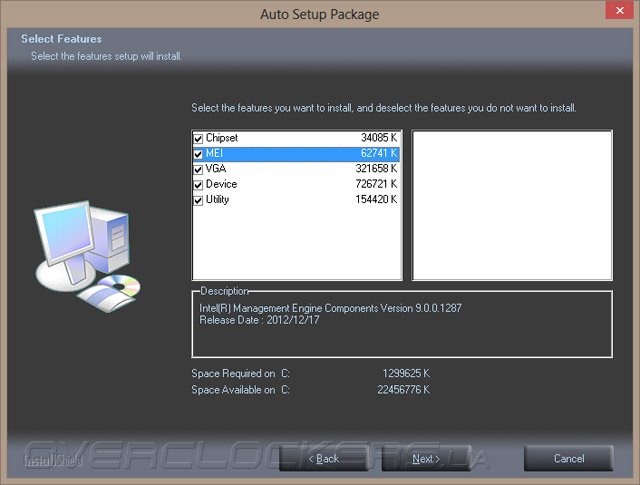Viewport: 640px width, 485px height.
Task: Uncheck the Chipset feature checkbox
Action: pos(198,139)
